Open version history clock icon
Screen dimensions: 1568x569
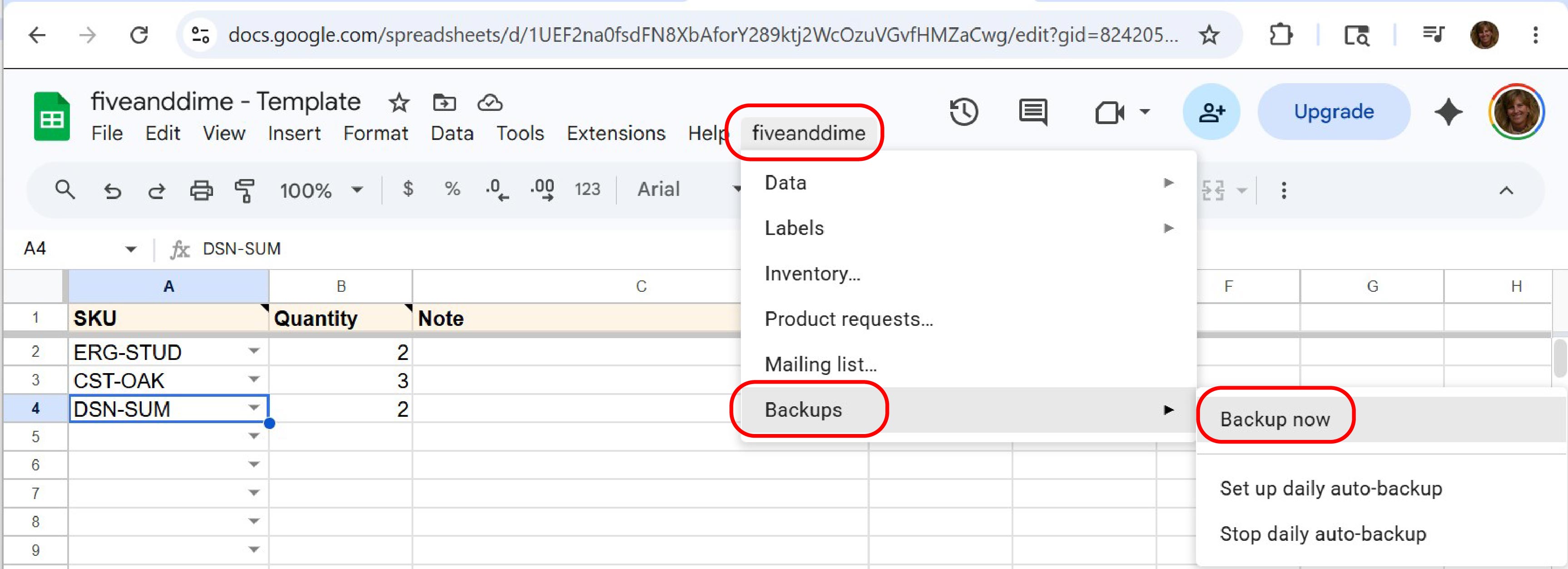(963, 112)
